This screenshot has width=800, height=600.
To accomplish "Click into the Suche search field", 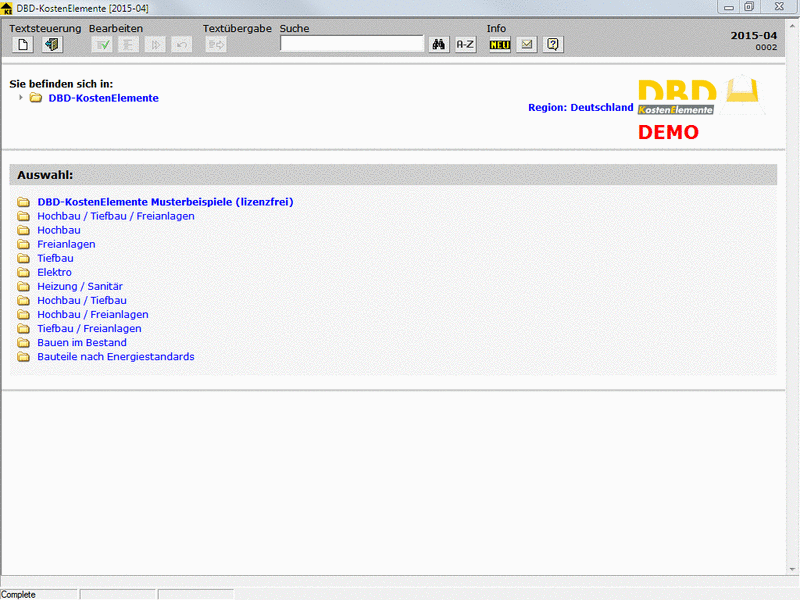I will pos(352,44).
